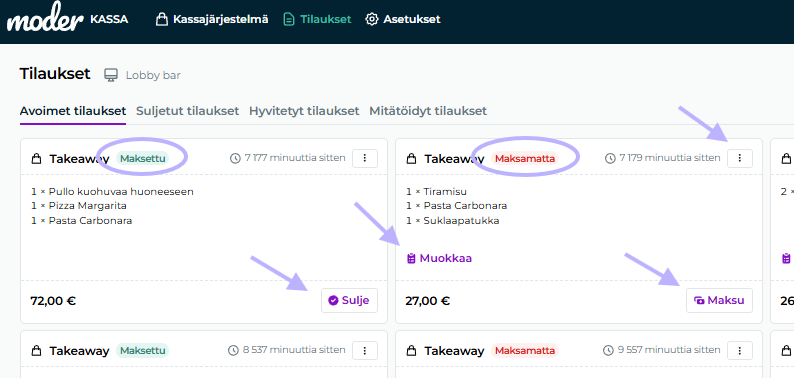The image size is (794, 378).
Task: Open three-dot menu on 72,00 € order
Action: 365,158
